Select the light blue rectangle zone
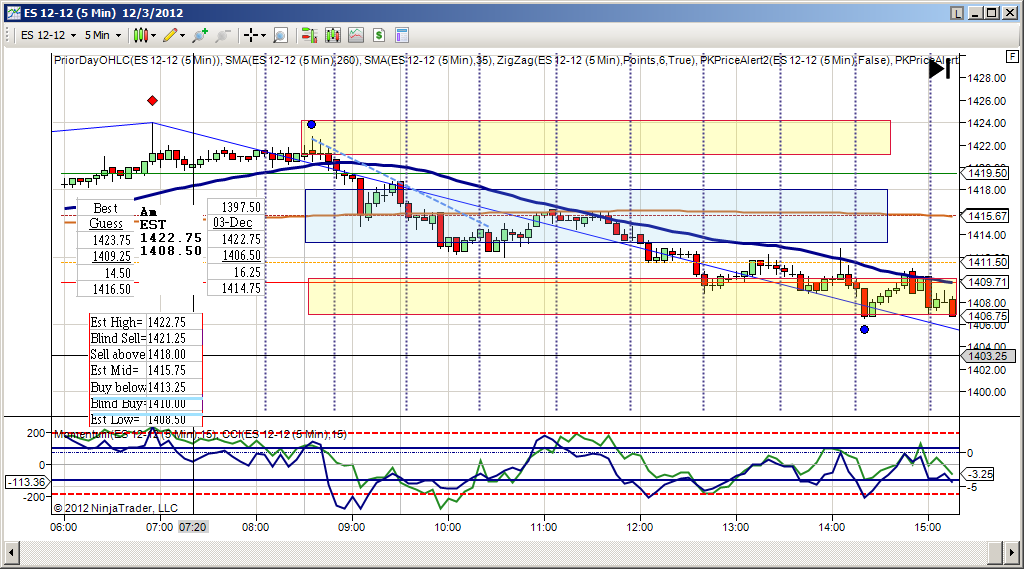Image resolution: width=1024 pixels, height=569 pixels. pyautogui.click(x=596, y=216)
